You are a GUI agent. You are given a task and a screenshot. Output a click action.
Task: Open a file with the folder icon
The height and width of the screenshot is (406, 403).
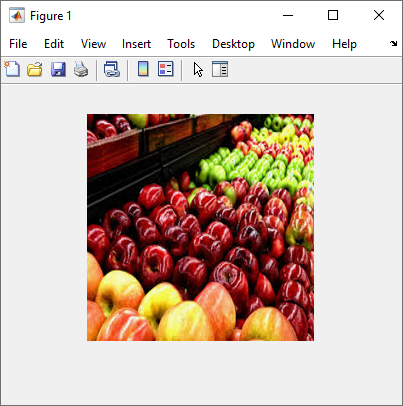35,69
